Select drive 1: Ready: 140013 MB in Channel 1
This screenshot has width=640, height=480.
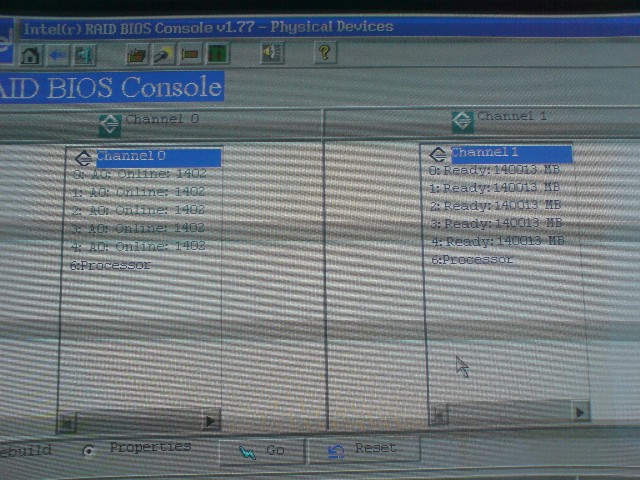(495, 188)
